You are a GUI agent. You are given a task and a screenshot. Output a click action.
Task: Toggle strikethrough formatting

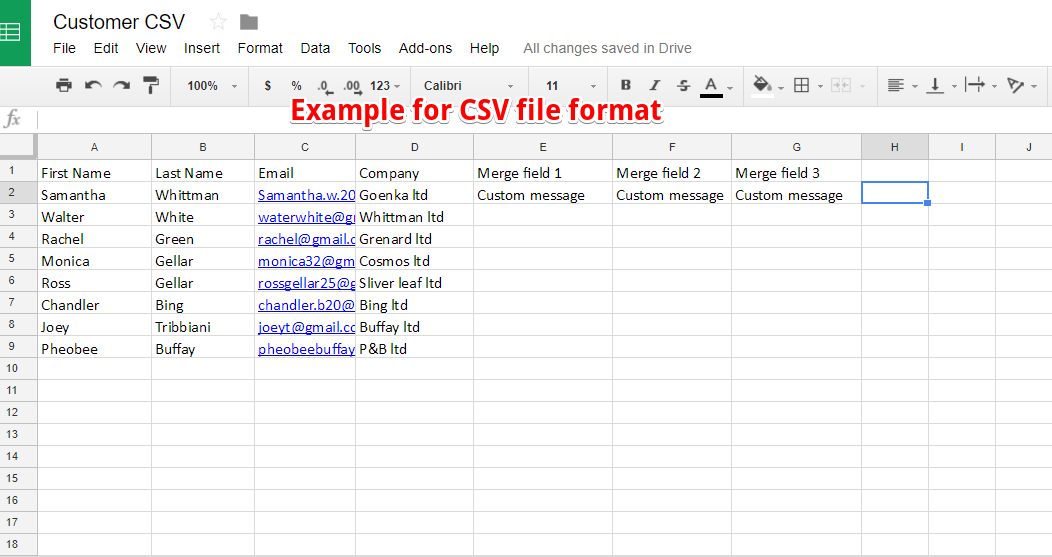coord(683,85)
